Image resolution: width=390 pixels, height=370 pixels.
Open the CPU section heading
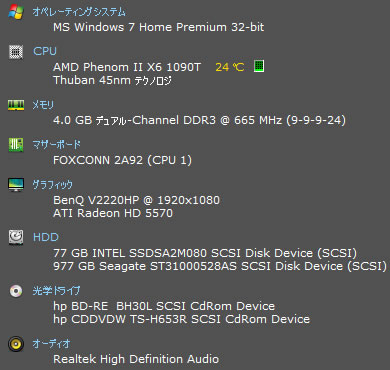point(45,51)
